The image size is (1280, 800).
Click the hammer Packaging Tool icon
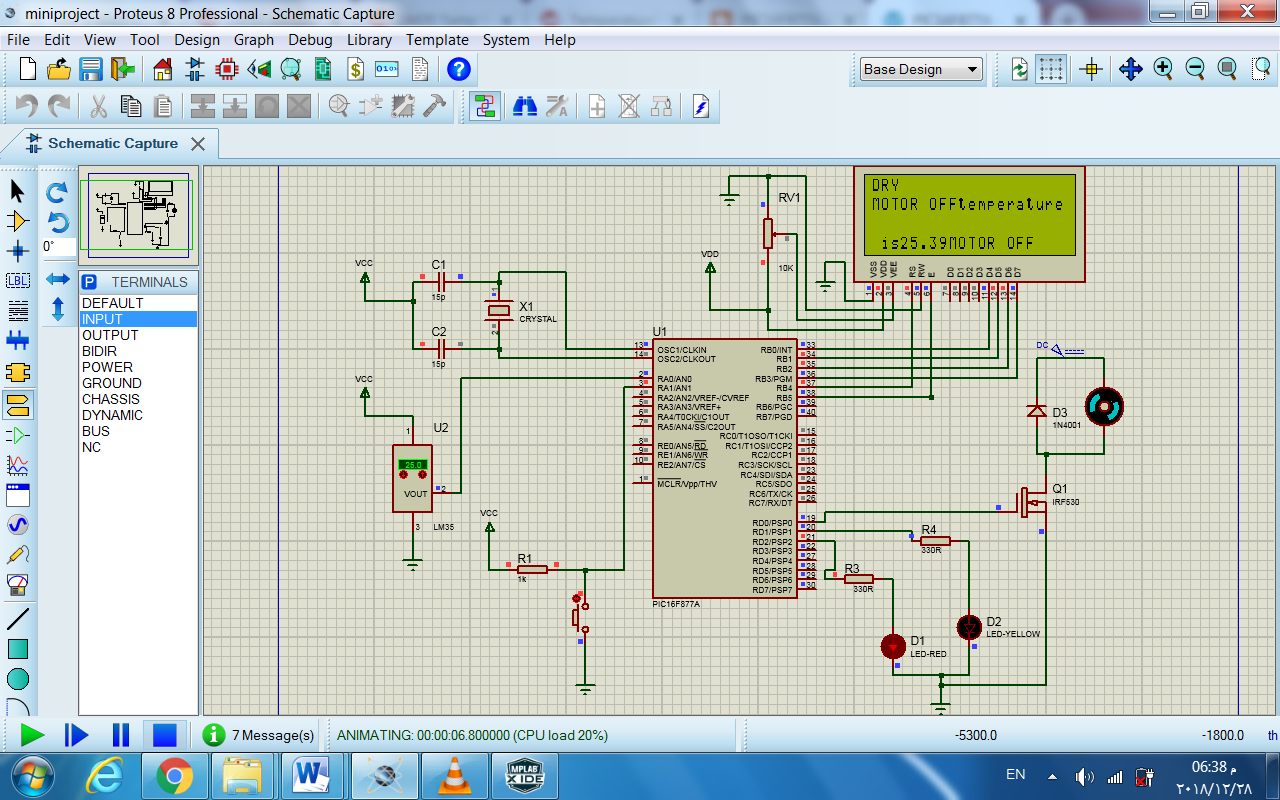click(x=435, y=106)
